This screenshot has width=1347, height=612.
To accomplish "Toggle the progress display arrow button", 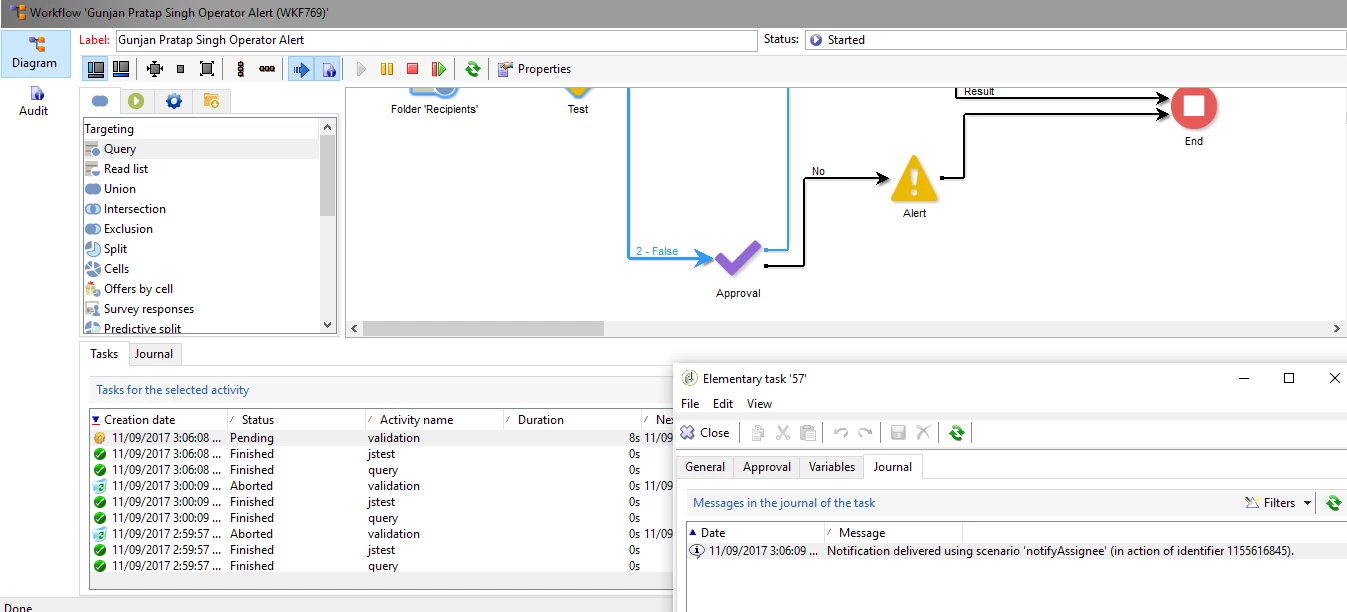I will (300, 69).
